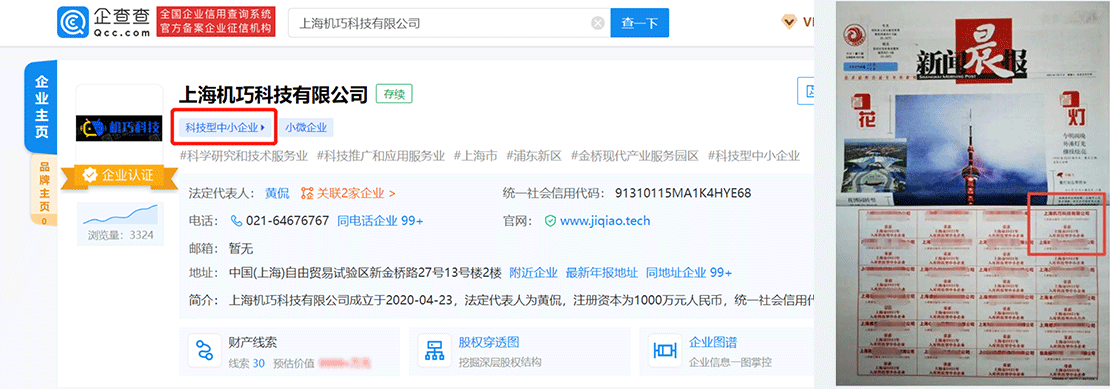Click the 关联2家企业 link
The image size is (1110, 389).
pyautogui.click(x=355, y=192)
